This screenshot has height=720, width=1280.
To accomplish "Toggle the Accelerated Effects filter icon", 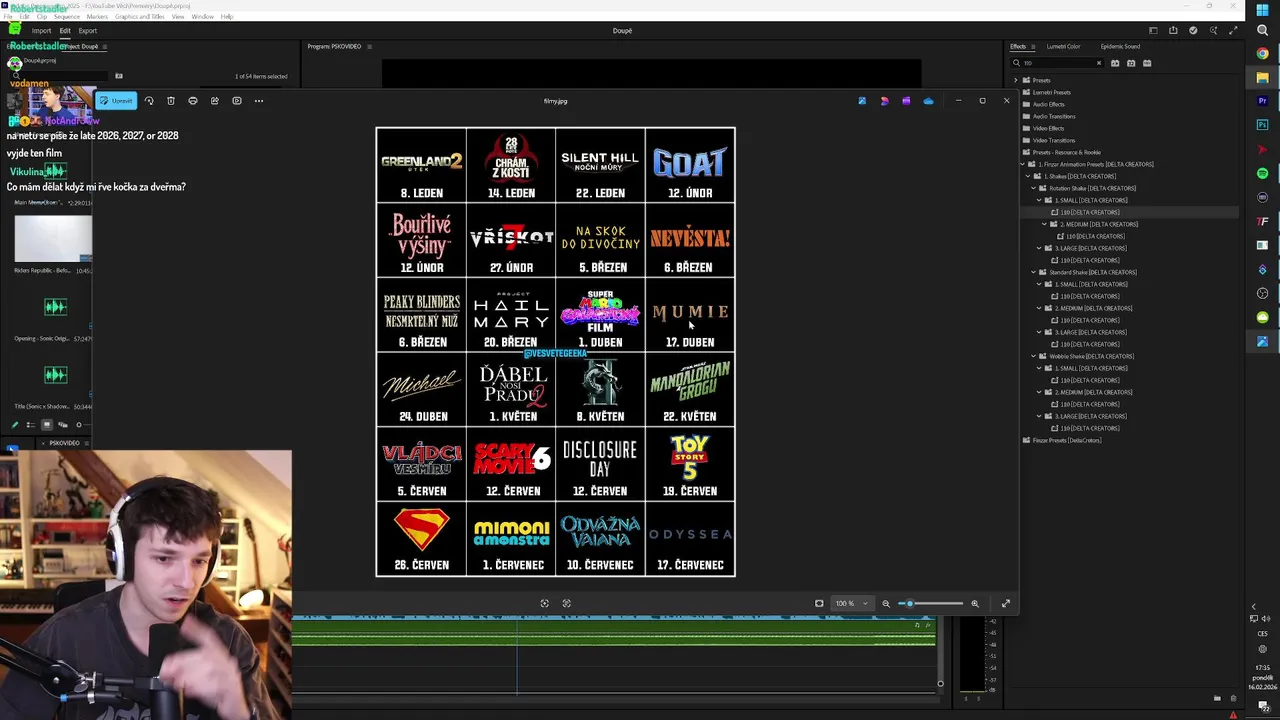I will point(1115,63).
